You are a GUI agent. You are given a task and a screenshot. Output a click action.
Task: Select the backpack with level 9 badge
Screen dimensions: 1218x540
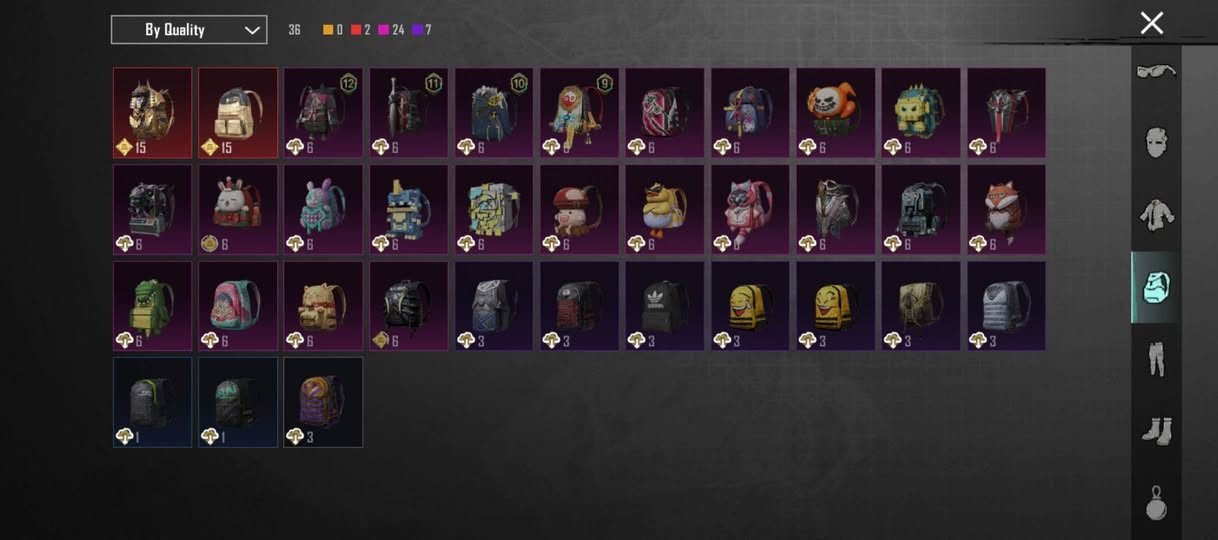(x=579, y=113)
